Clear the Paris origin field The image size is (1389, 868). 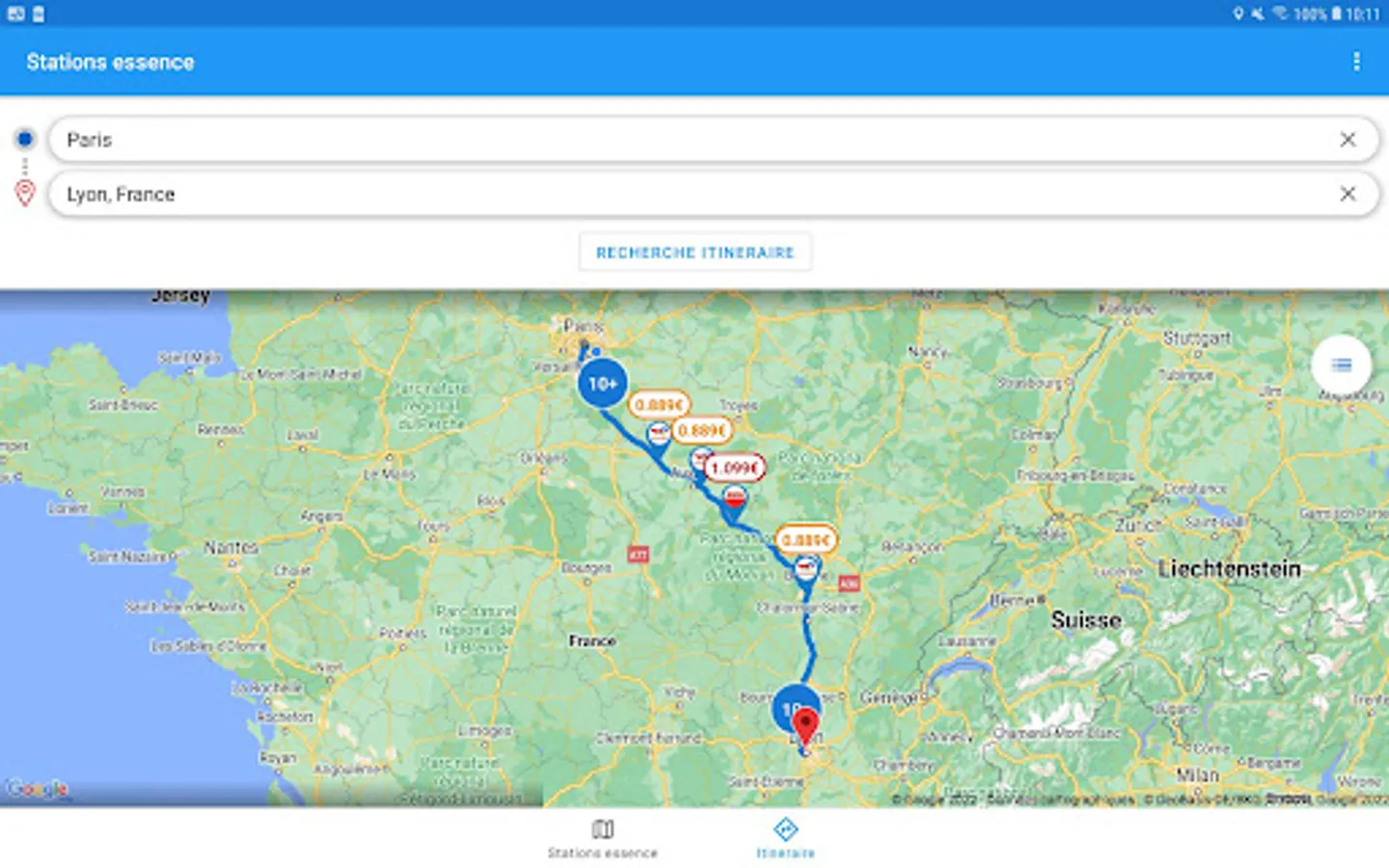[x=1348, y=140]
